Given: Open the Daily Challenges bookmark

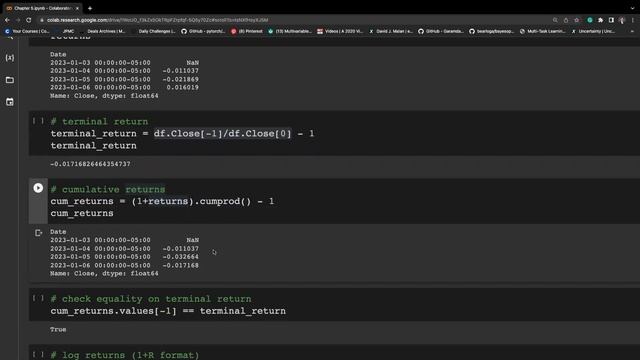Looking at the screenshot, I should [153, 31].
